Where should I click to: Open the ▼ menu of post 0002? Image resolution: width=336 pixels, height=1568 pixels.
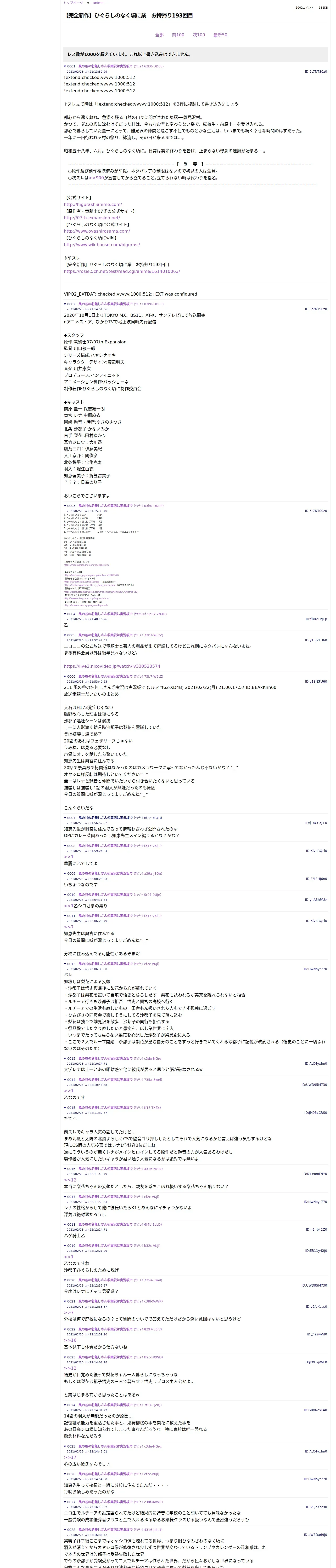(65, 304)
